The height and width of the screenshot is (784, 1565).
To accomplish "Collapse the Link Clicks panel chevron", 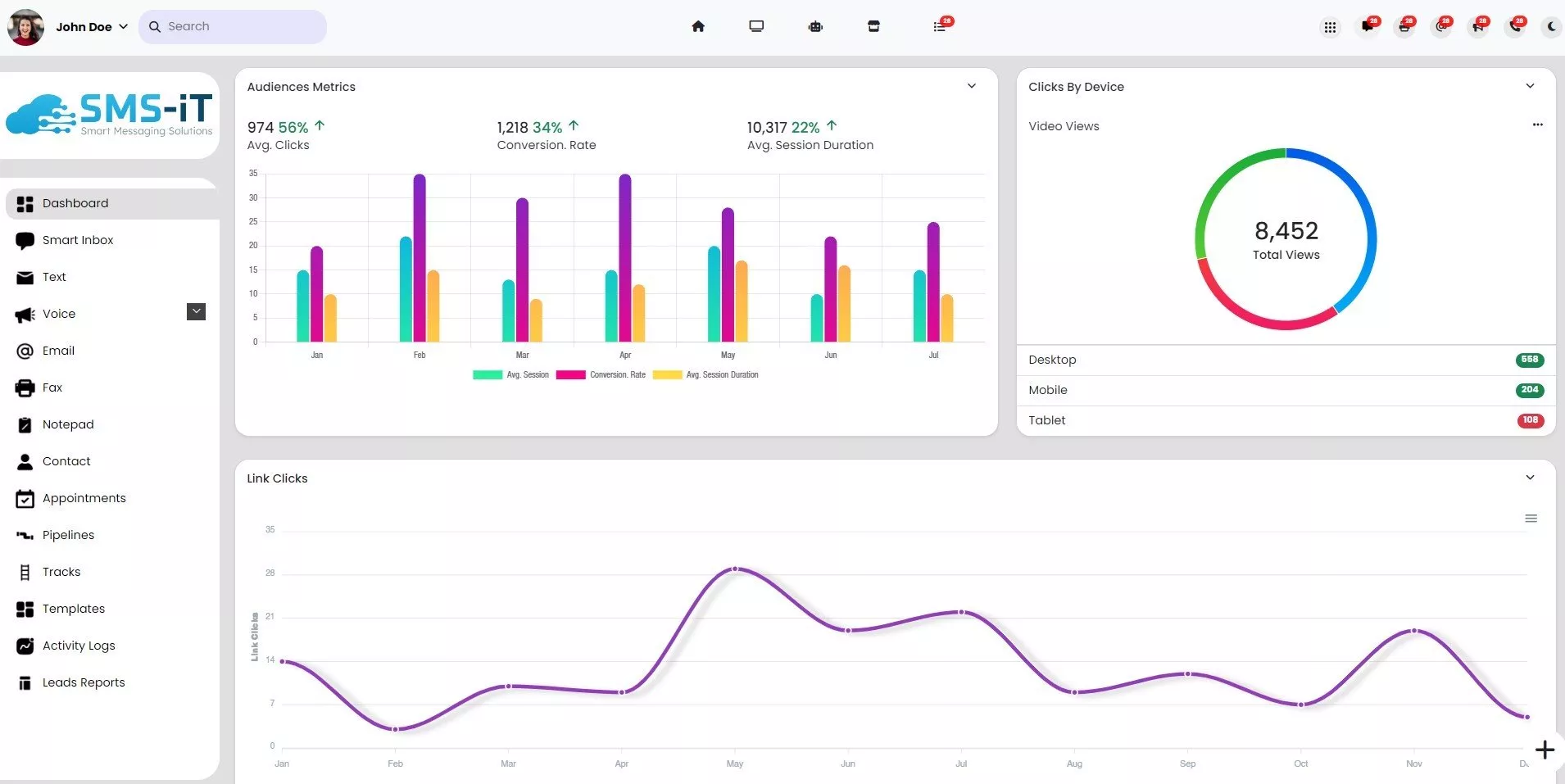I will 1530,478.
